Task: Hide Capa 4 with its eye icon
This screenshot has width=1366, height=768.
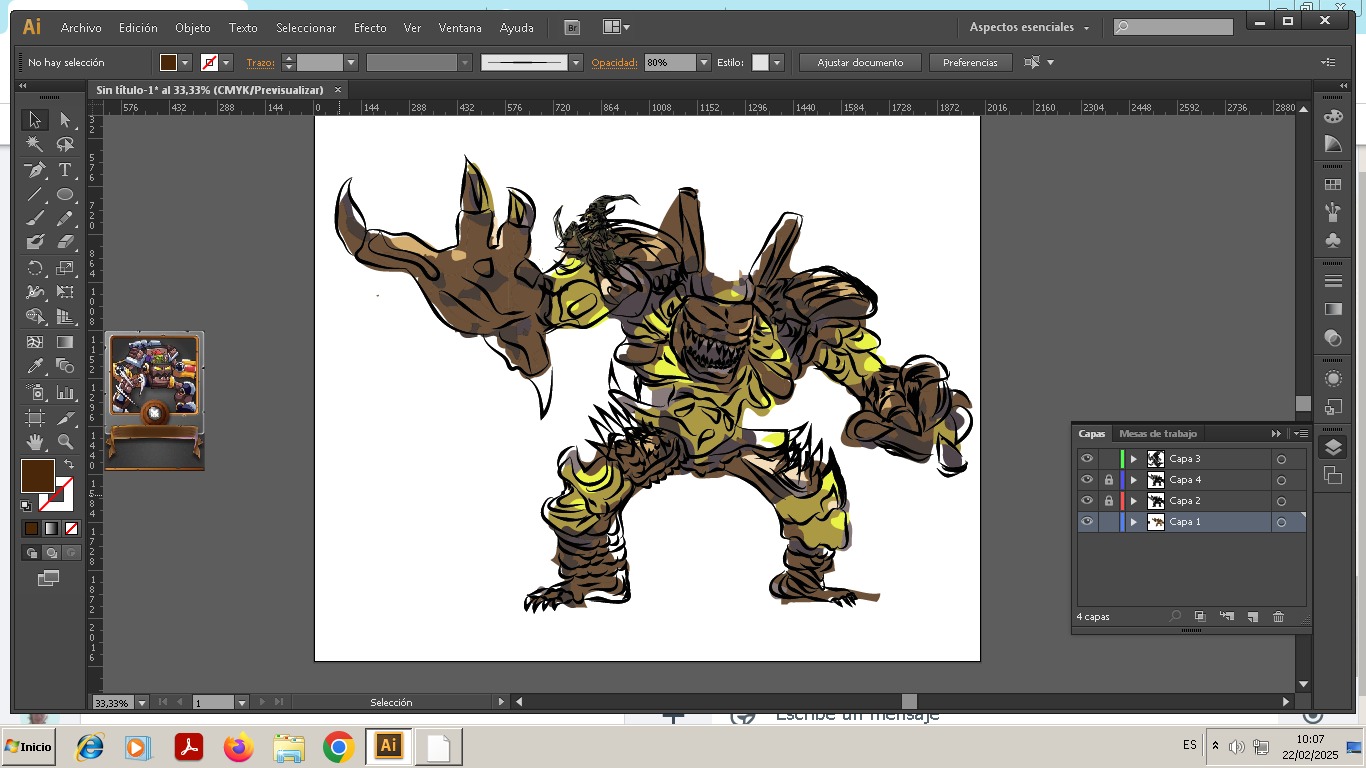Action: click(x=1087, y=480)
